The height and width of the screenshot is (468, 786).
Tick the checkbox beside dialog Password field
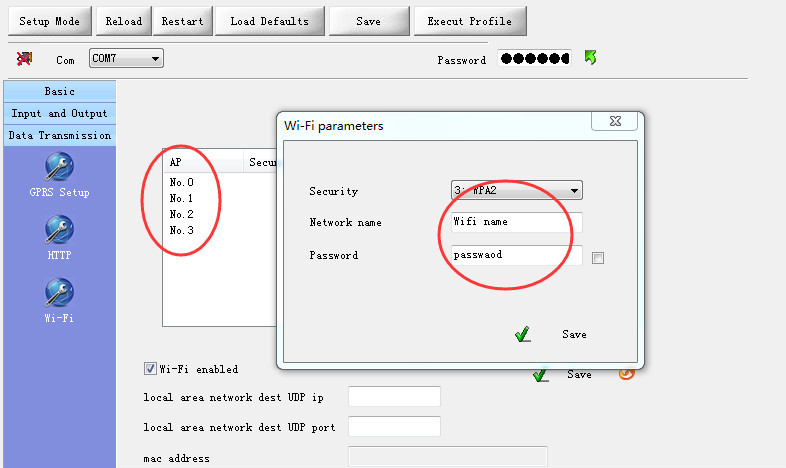pos(598,258)
